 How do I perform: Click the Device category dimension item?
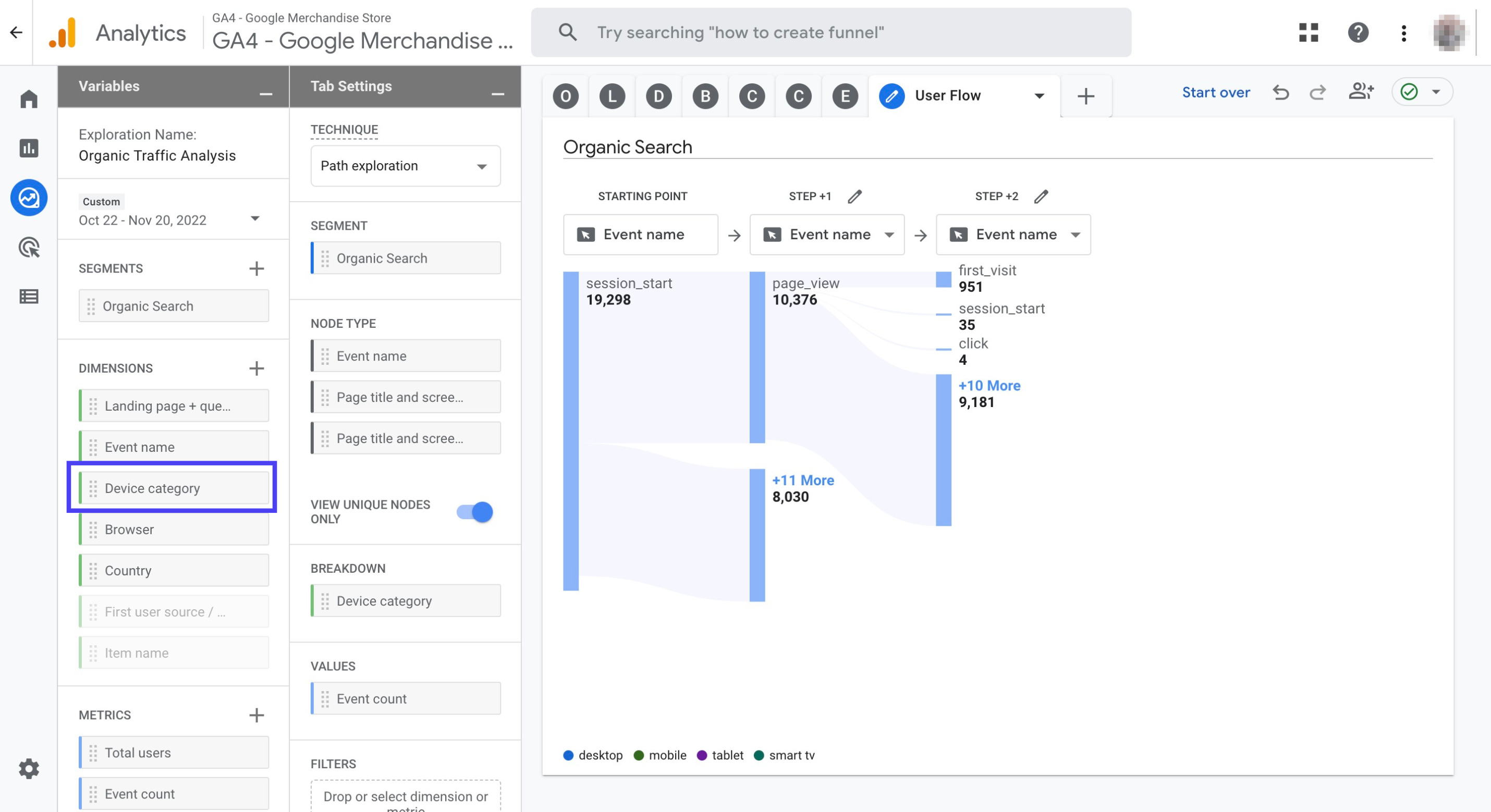[x=171, y=488]
